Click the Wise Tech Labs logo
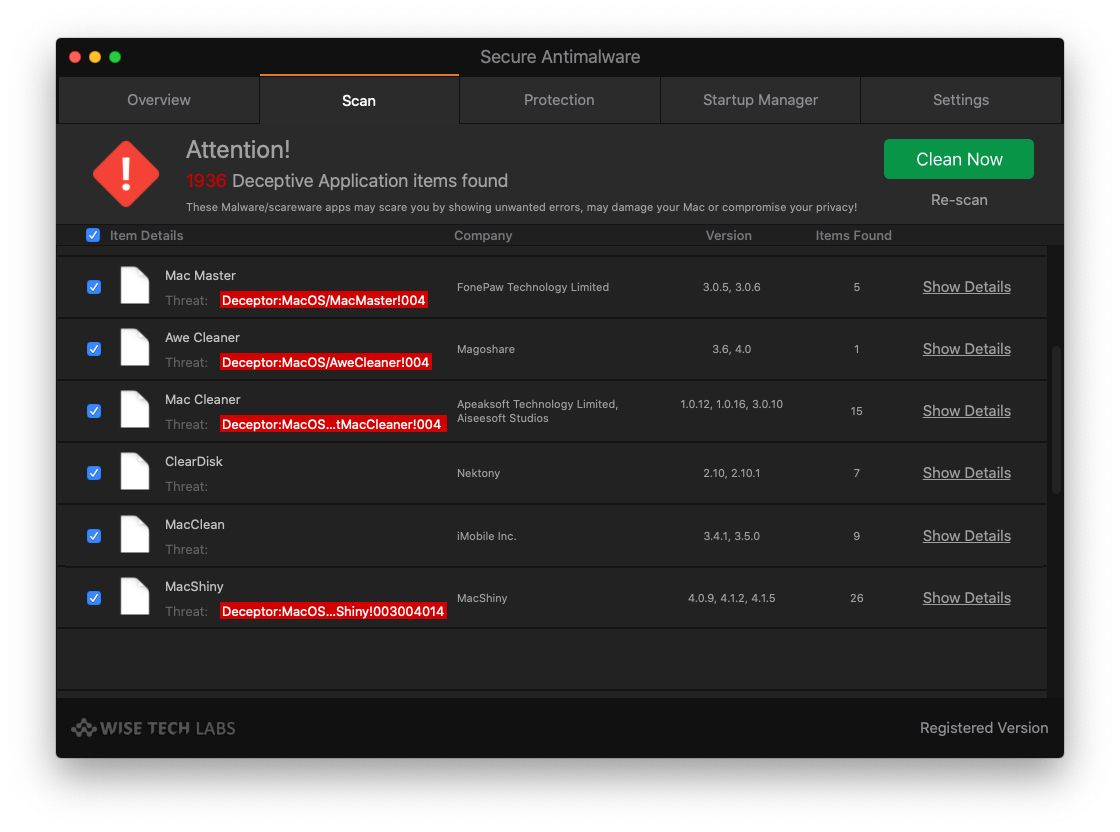1120x832 pixels. 154,728
